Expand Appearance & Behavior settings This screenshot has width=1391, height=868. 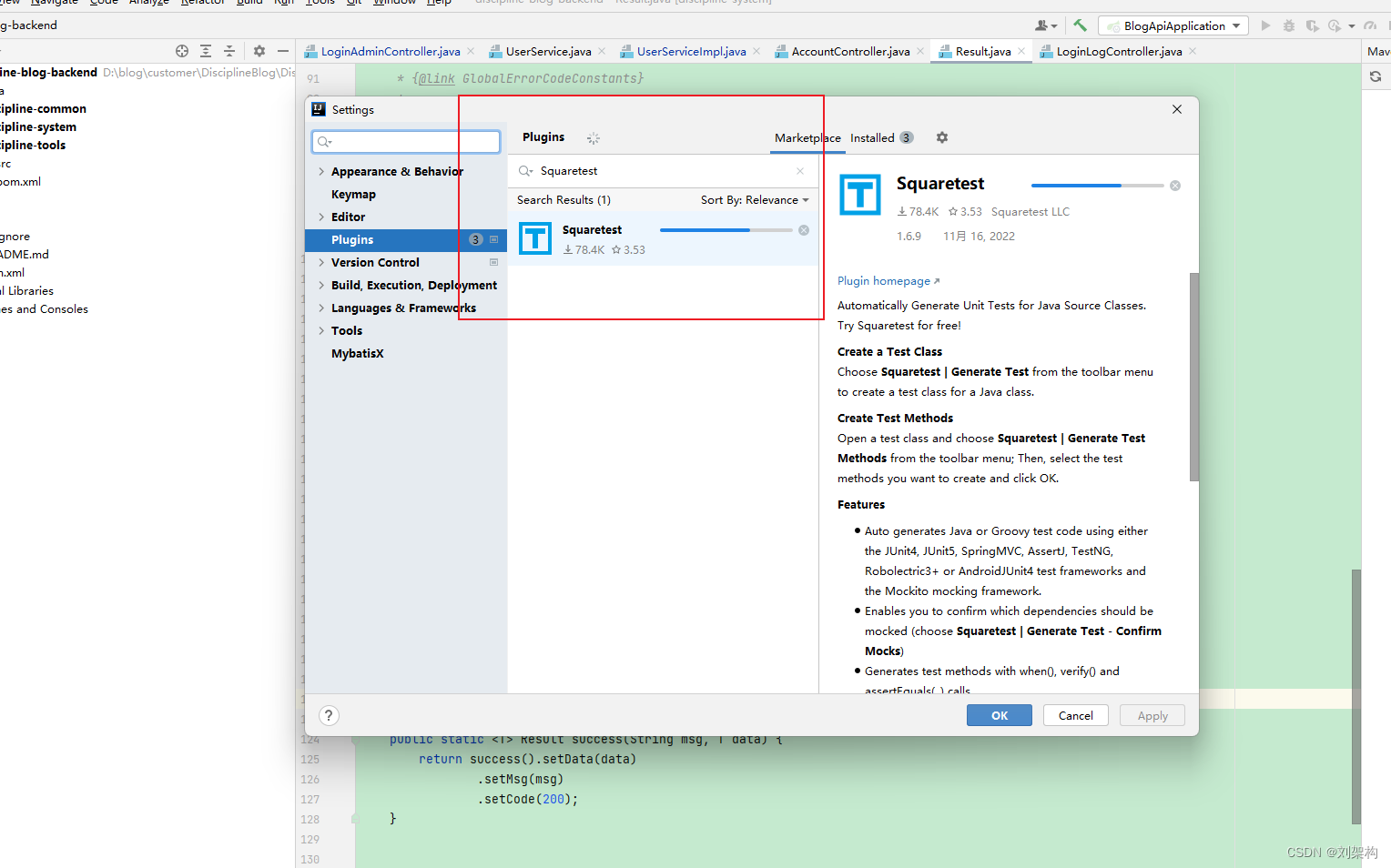point(321,171)
